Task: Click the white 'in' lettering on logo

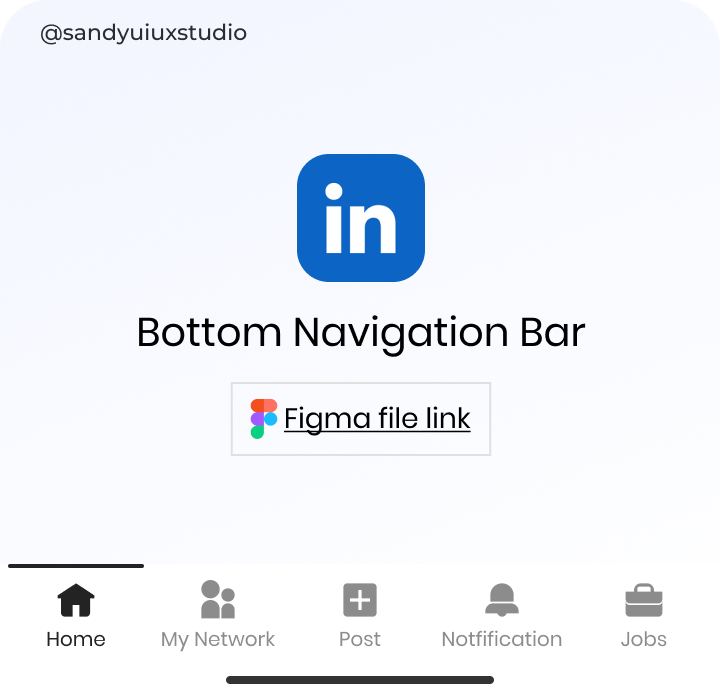Action: tap(360, 218)
